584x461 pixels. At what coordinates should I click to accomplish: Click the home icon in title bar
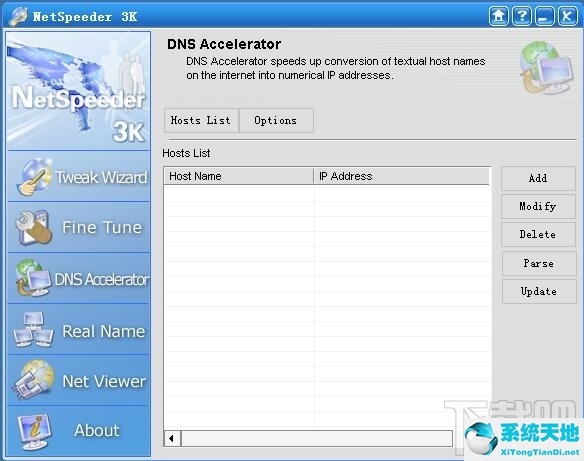tap(499, 16)
